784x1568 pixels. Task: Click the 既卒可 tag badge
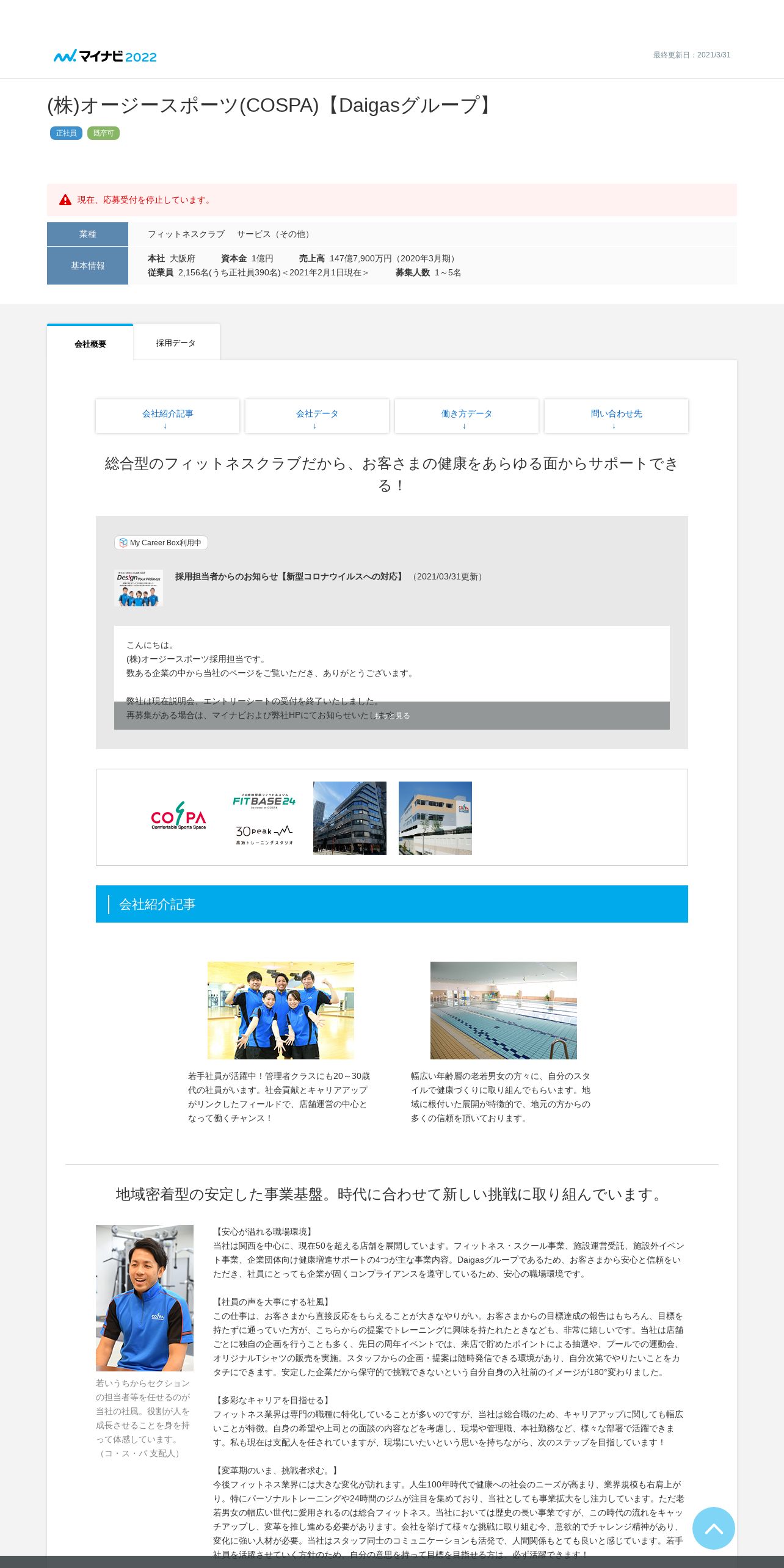(103, 133)
